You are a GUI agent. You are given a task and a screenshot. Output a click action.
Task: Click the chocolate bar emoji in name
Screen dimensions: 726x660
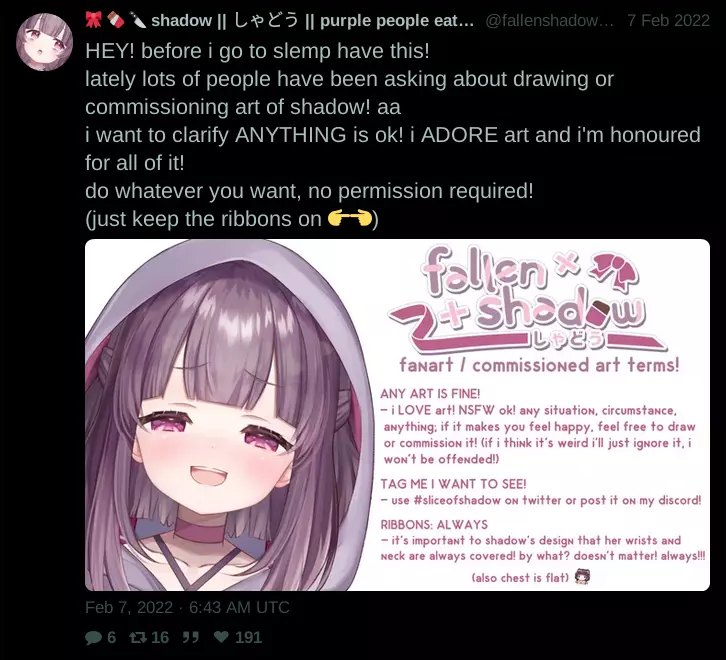coord(115,20)
